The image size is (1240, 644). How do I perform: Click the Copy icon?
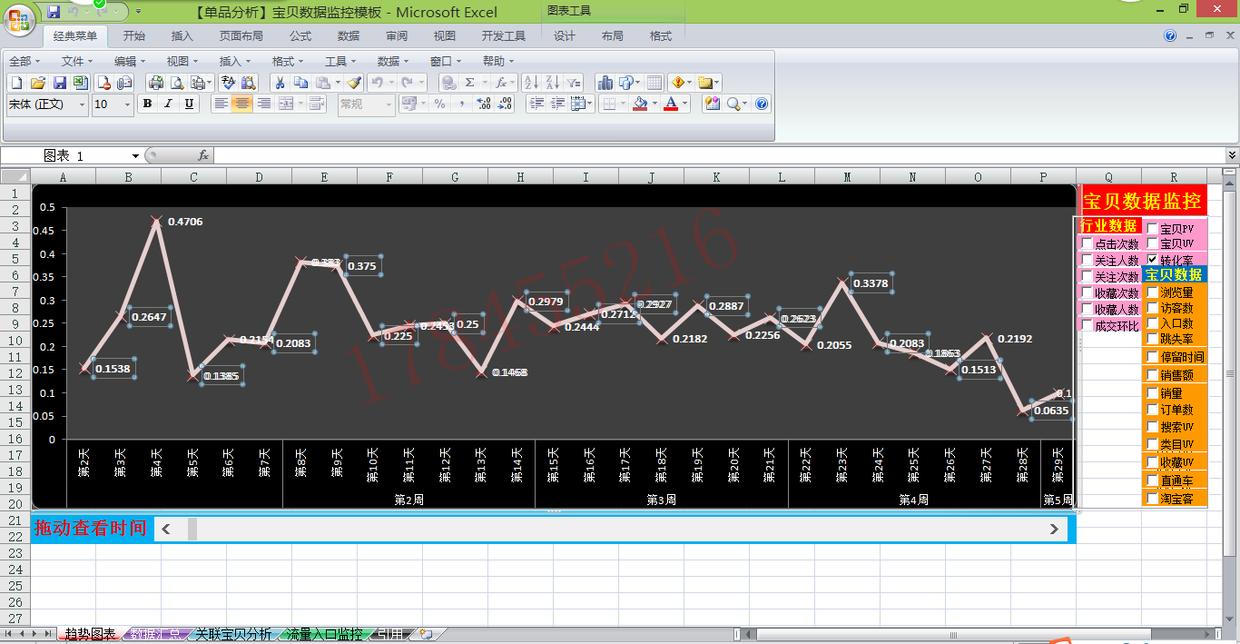pos(301,82)
